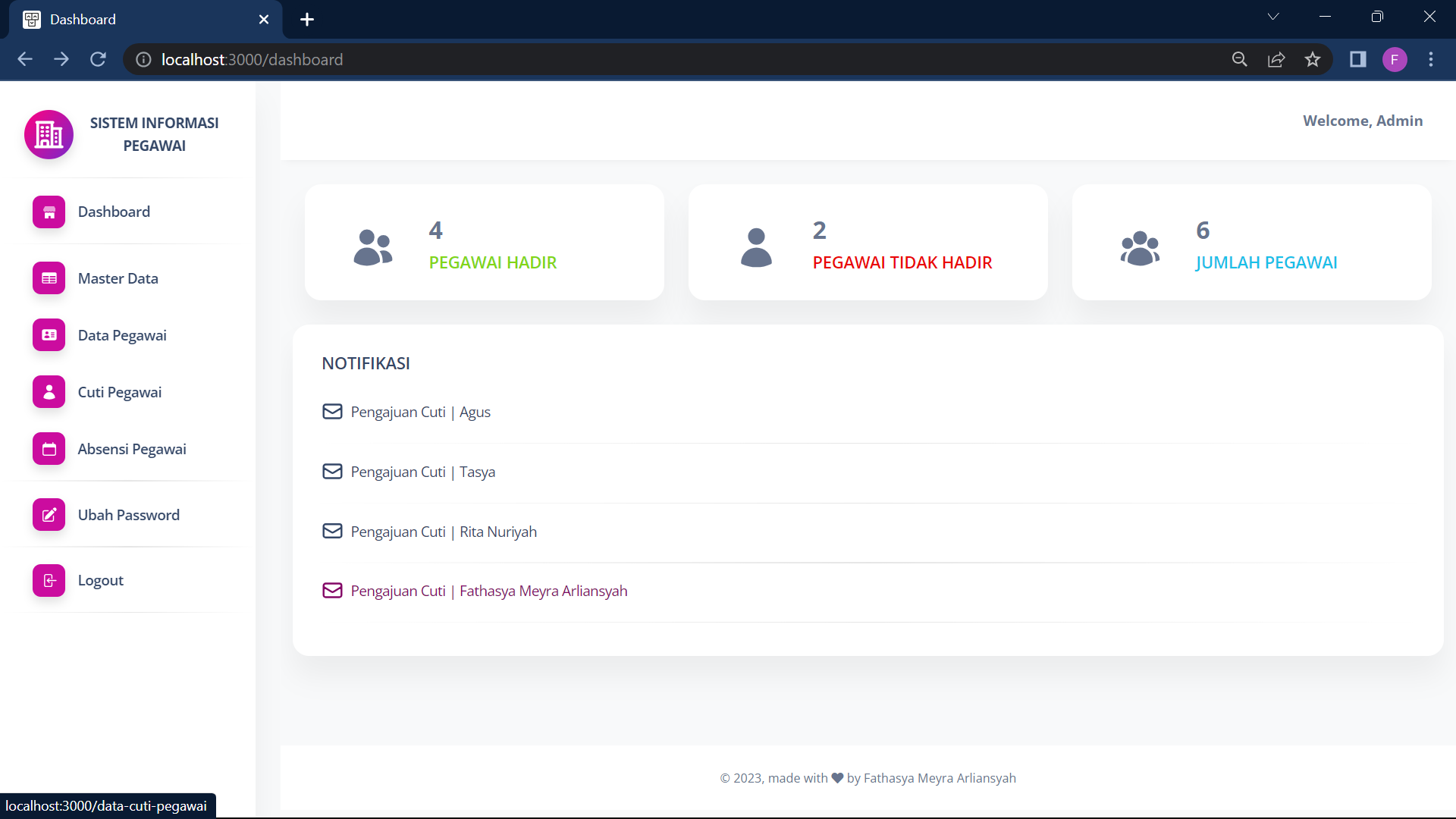Click envelope icon beside Agus notification

coord(332,412)
